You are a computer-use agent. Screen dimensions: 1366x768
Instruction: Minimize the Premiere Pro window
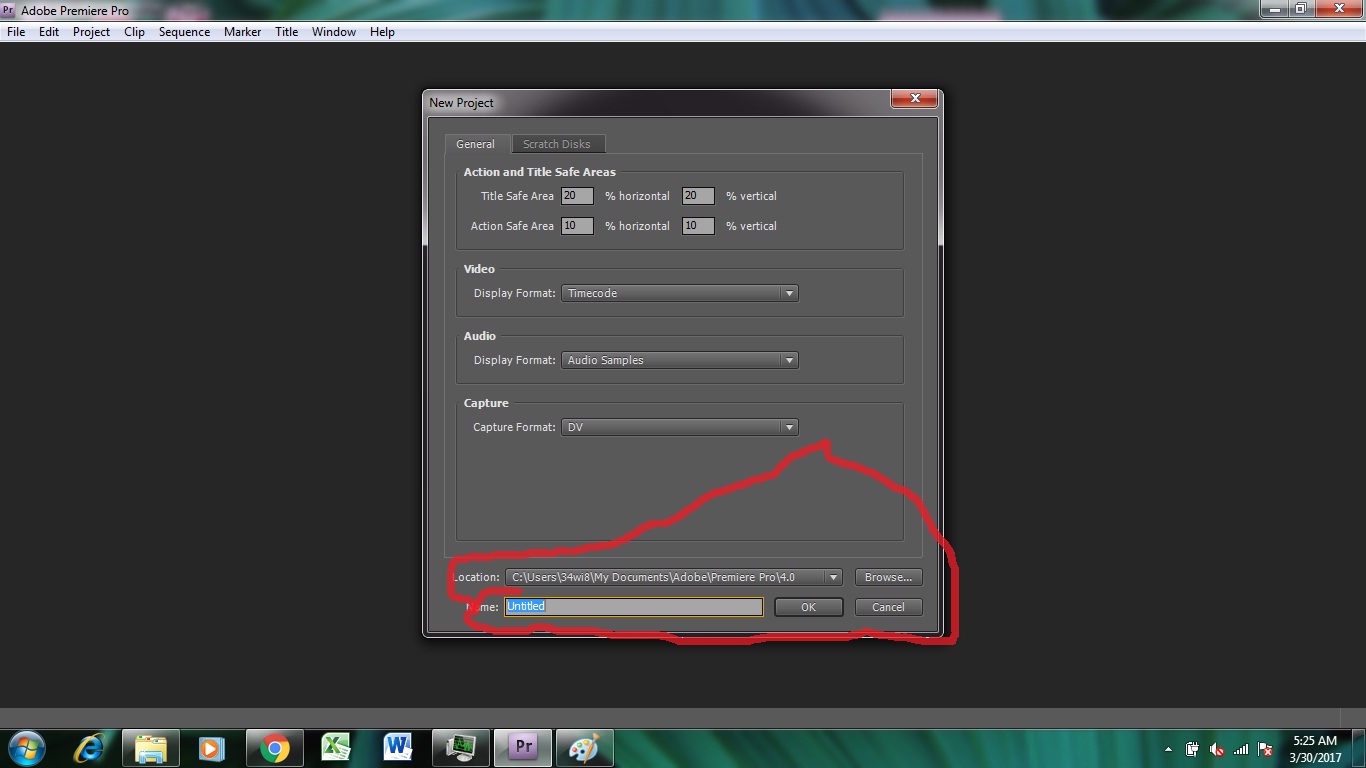tap(1273, 9)
